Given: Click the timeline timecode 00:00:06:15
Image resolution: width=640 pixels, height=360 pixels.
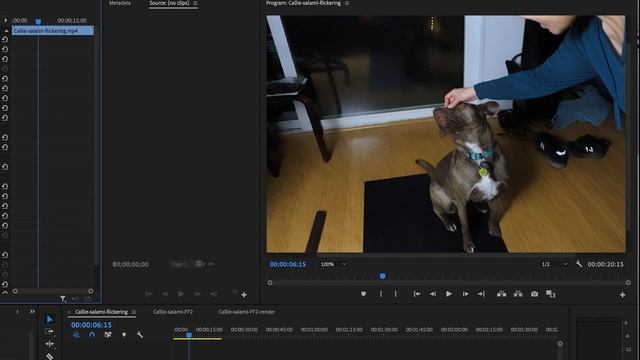Looking at the screenshot, I should pos(91,325).
